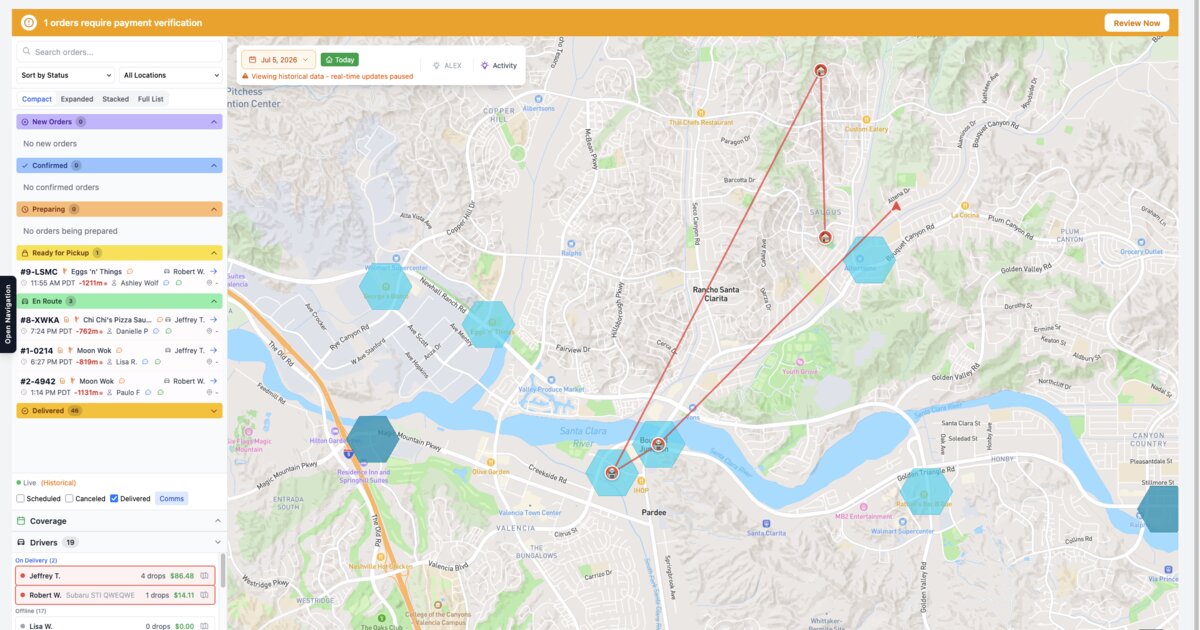Collapse the New Orders section
Screen dimensions: 1200x630
click(214, 121)
